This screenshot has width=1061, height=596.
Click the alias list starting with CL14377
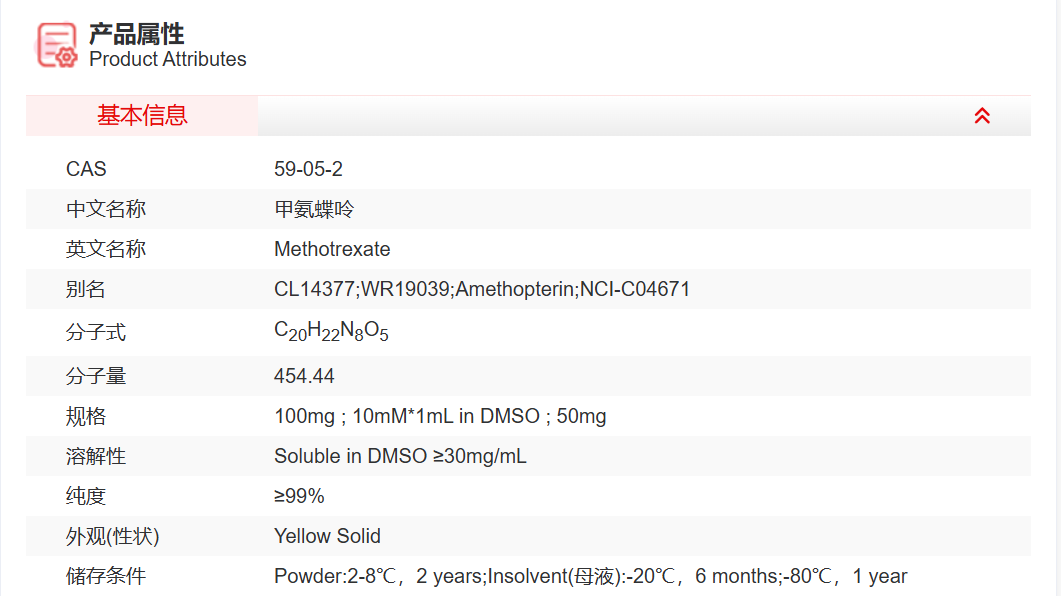click(482, 289)
